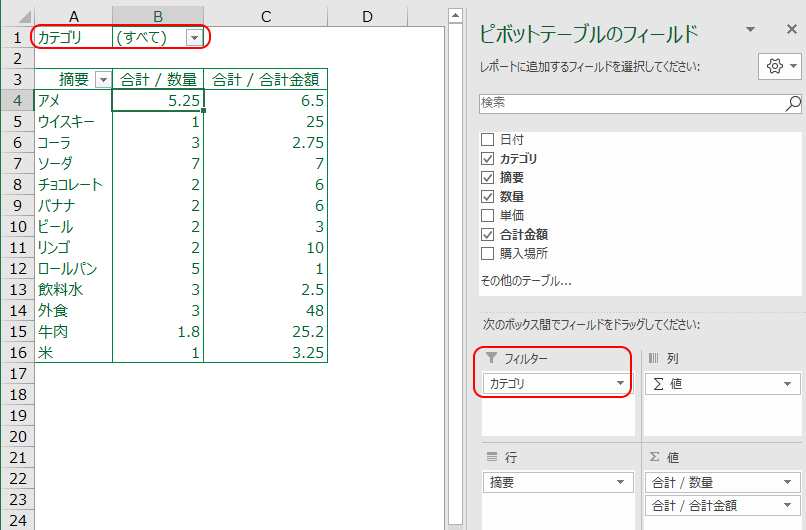Select the ロールパン row label

tap(73, 269)
